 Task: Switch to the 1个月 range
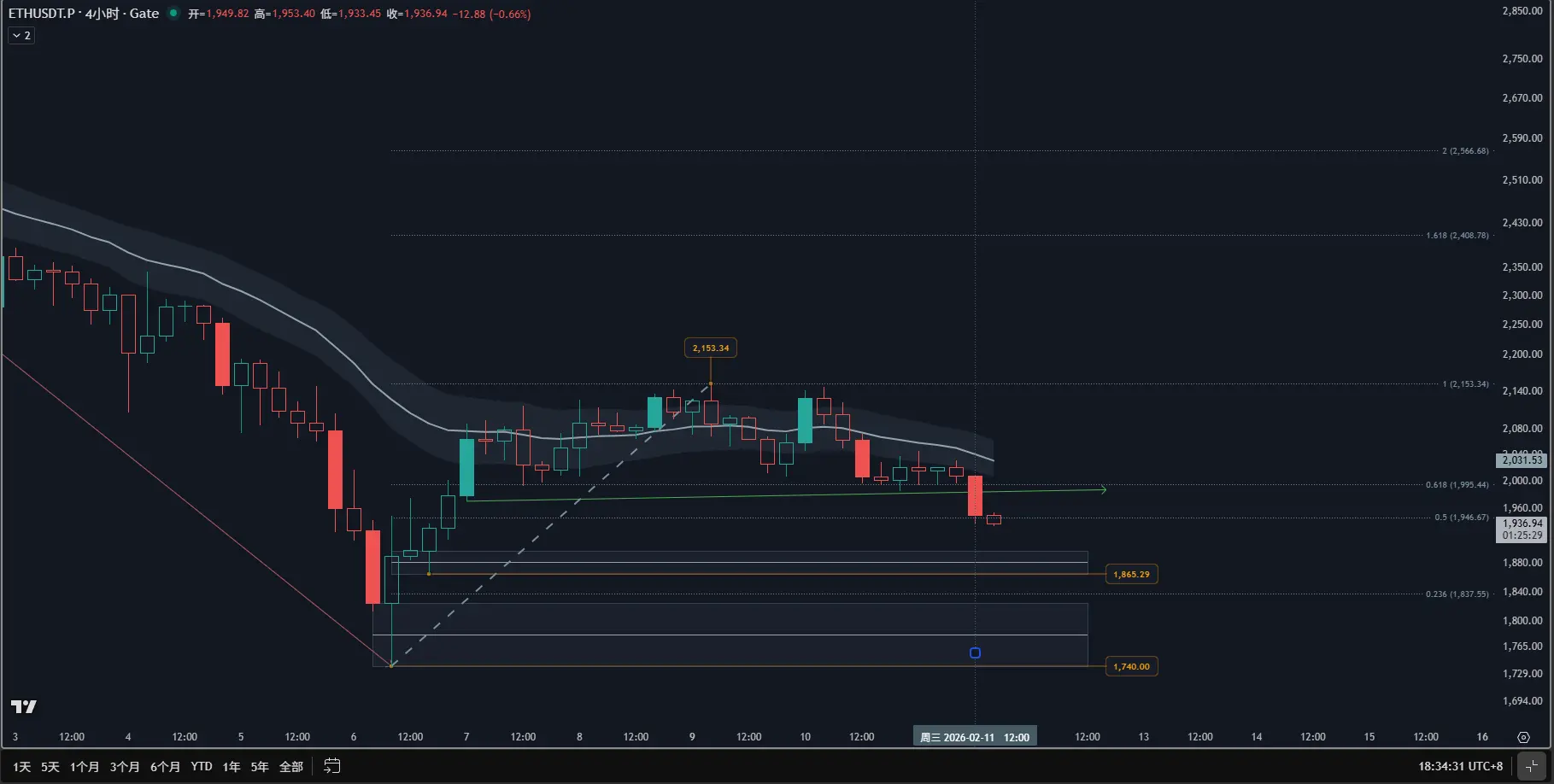(85, 767)
